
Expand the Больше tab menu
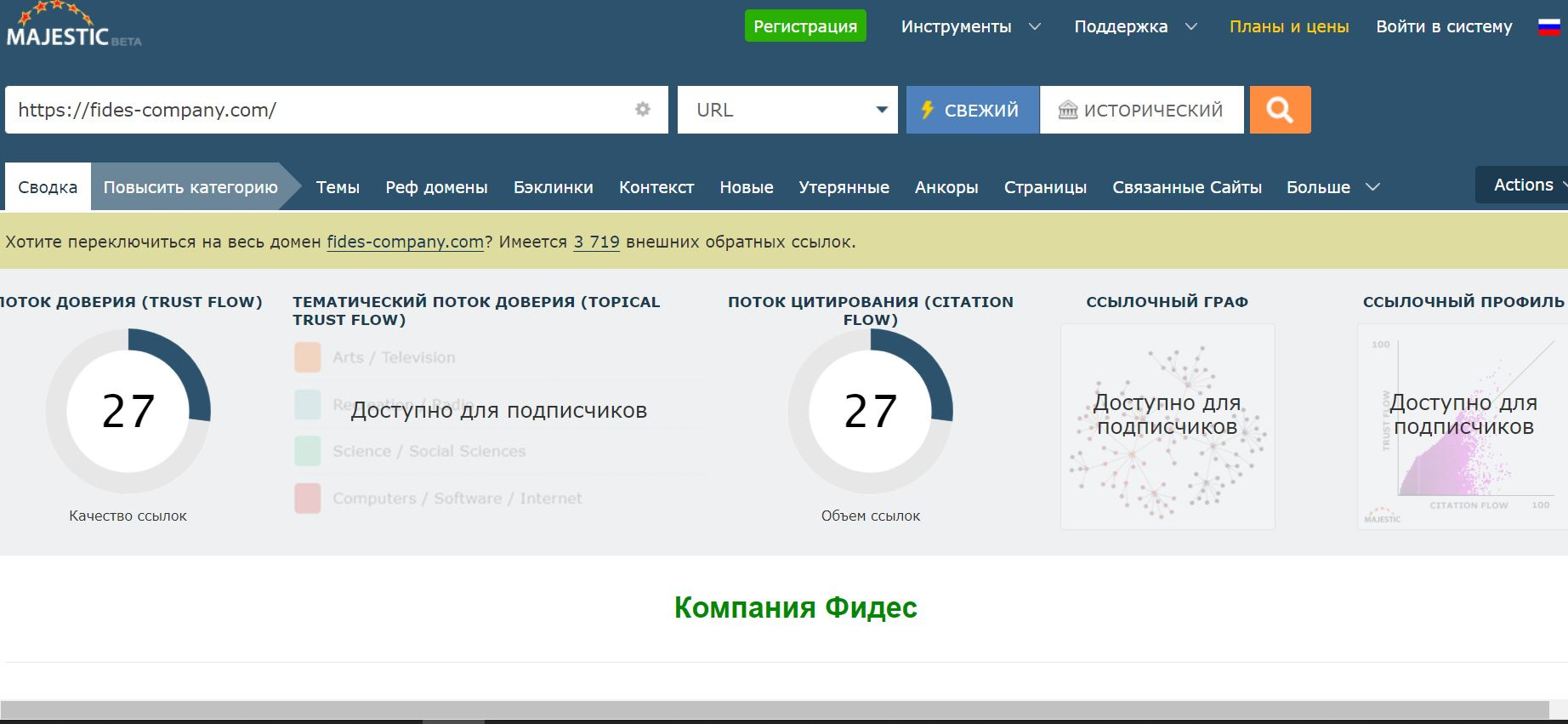tap(1332, 187)
